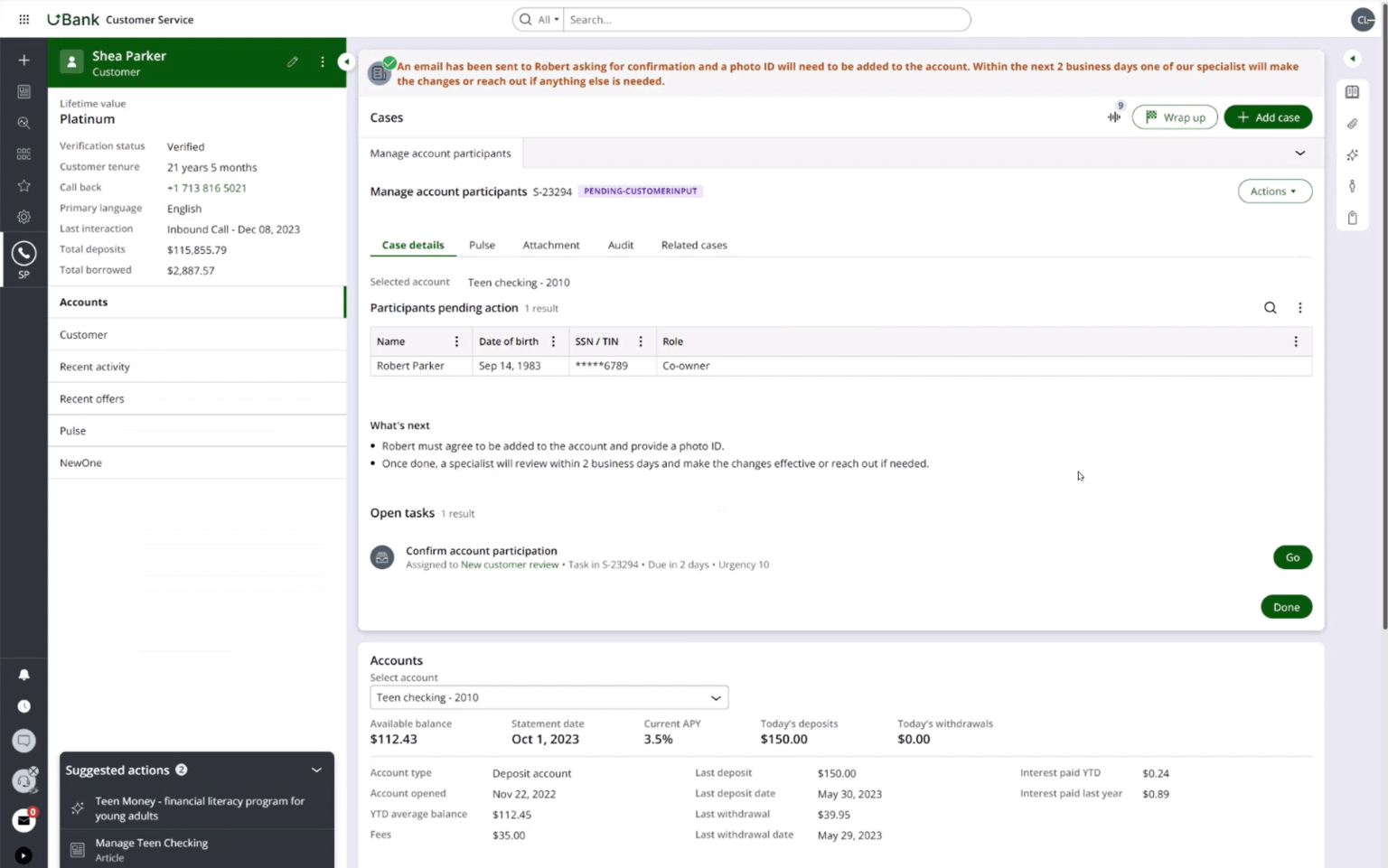This screenshot has width=1388, height=868.
Task: Collapse the Suggested actions panel
Action: pyautogui.click(x=316, y=770)
